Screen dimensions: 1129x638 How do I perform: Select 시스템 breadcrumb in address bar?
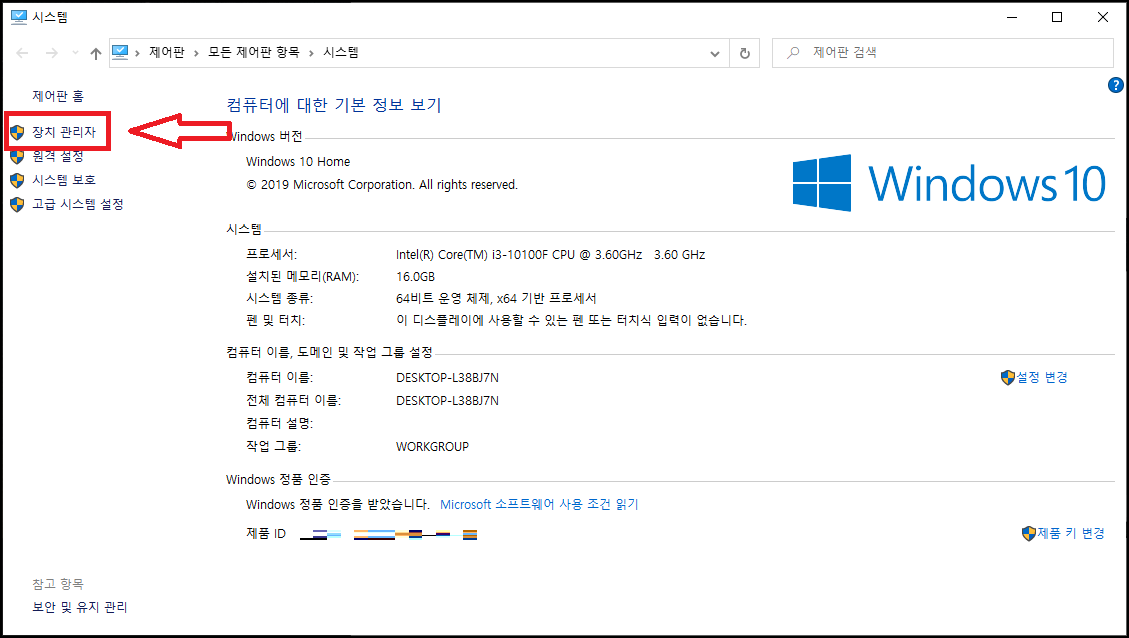click(x=341, y=52)
